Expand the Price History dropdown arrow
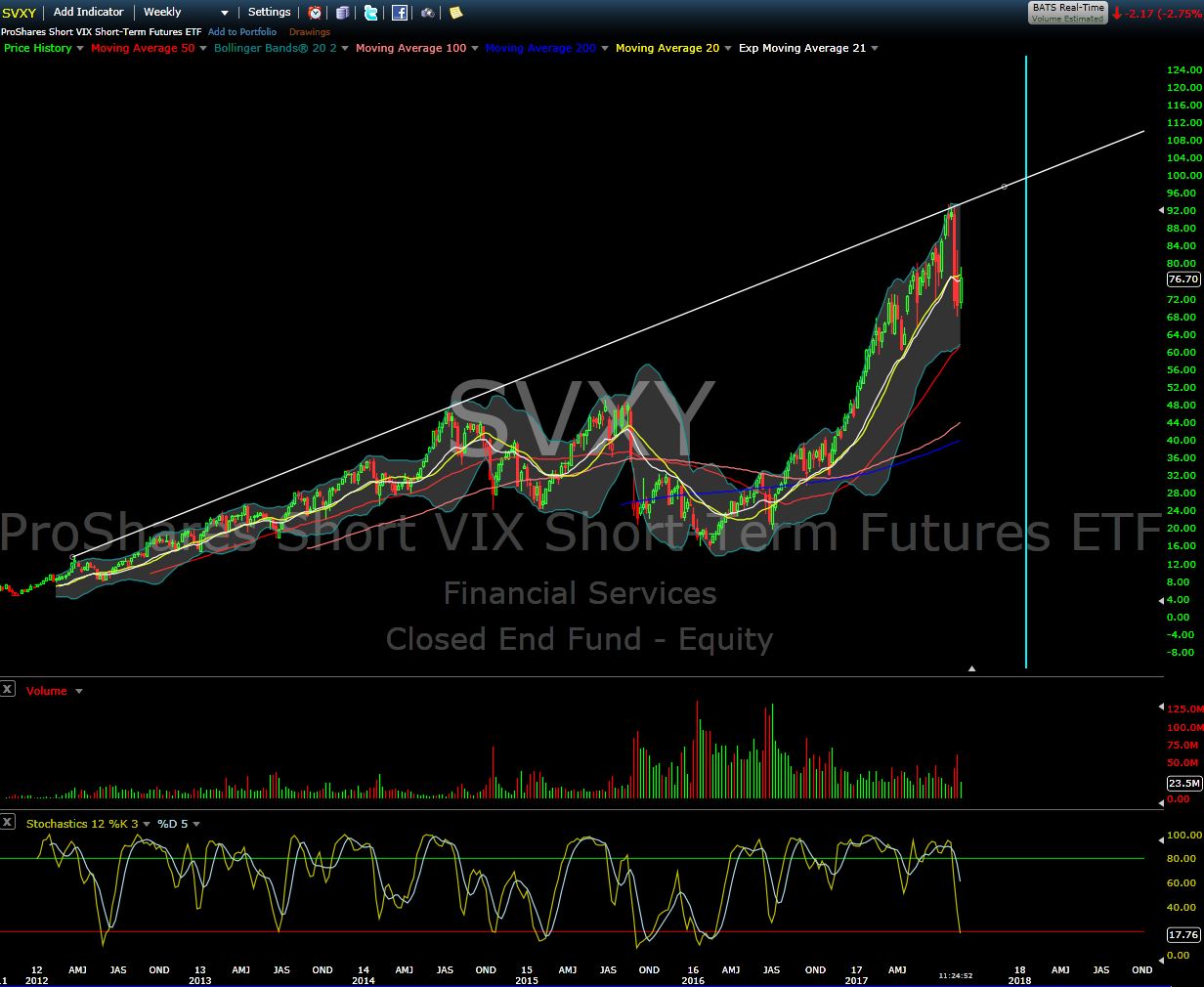The height and width of the screenshot is (987, 1204). click(80, 48)
